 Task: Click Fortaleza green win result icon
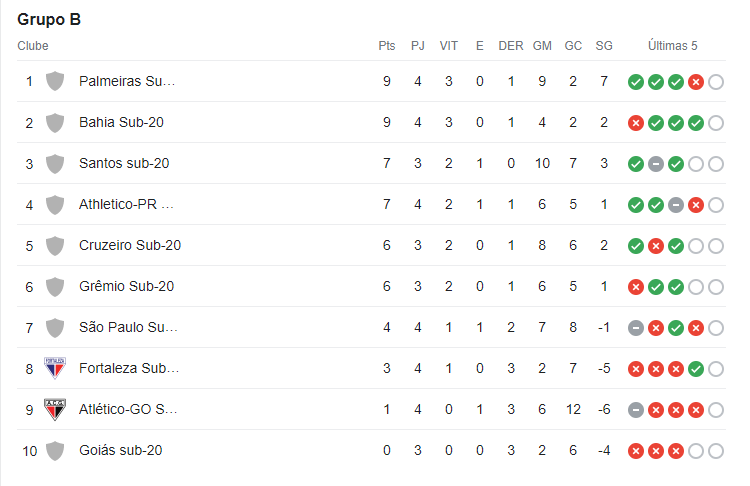coord(696,369)
